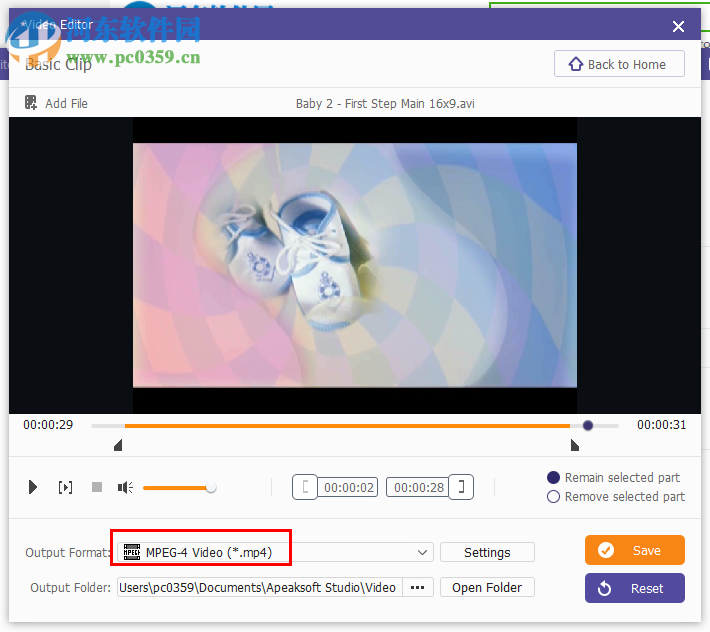Open the output folder

[x=487, y=587]
